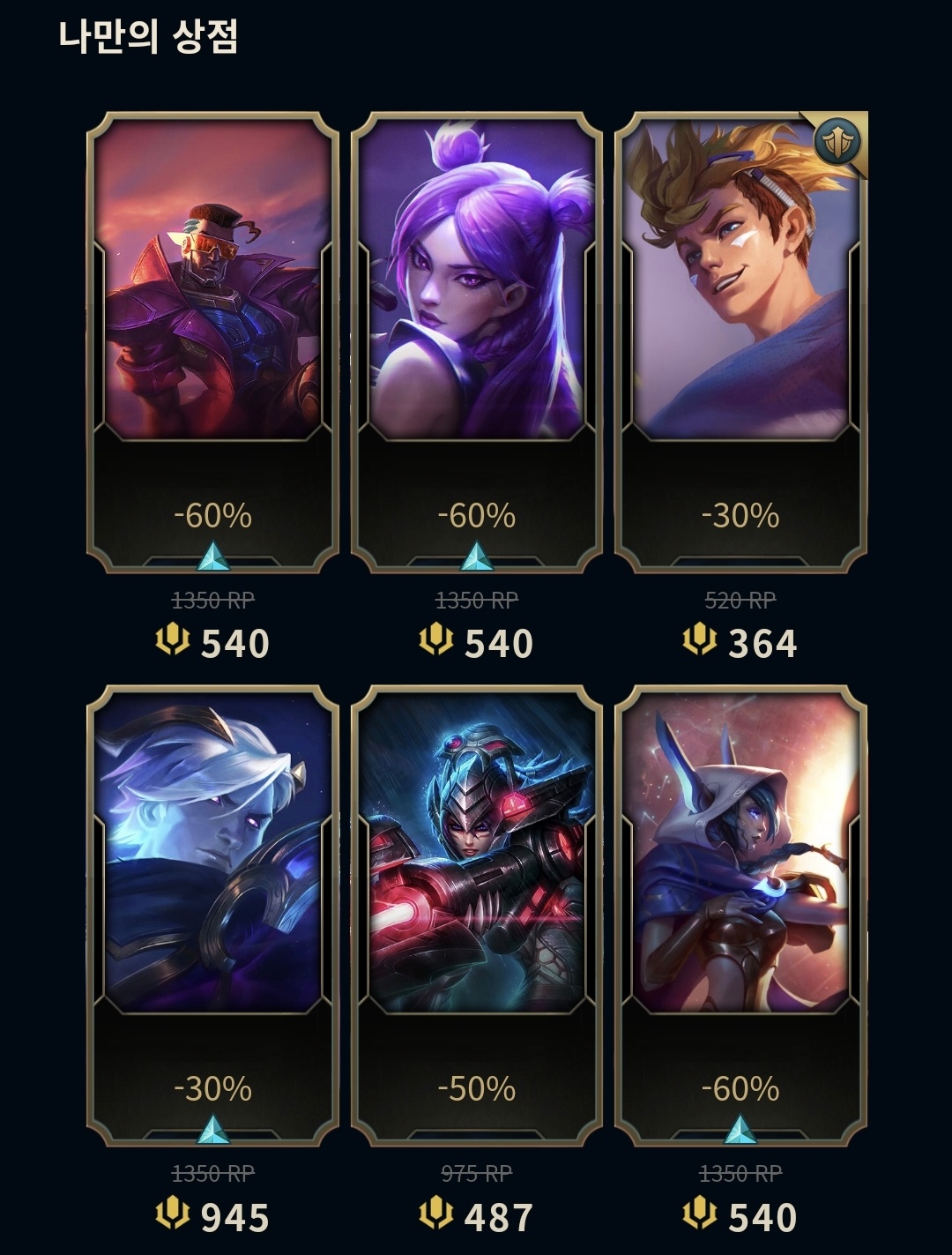Click the RP coin icon beside 487
Image resolution: width=952 pixels, height=1255 pixels.
[x=435, y=1214]
